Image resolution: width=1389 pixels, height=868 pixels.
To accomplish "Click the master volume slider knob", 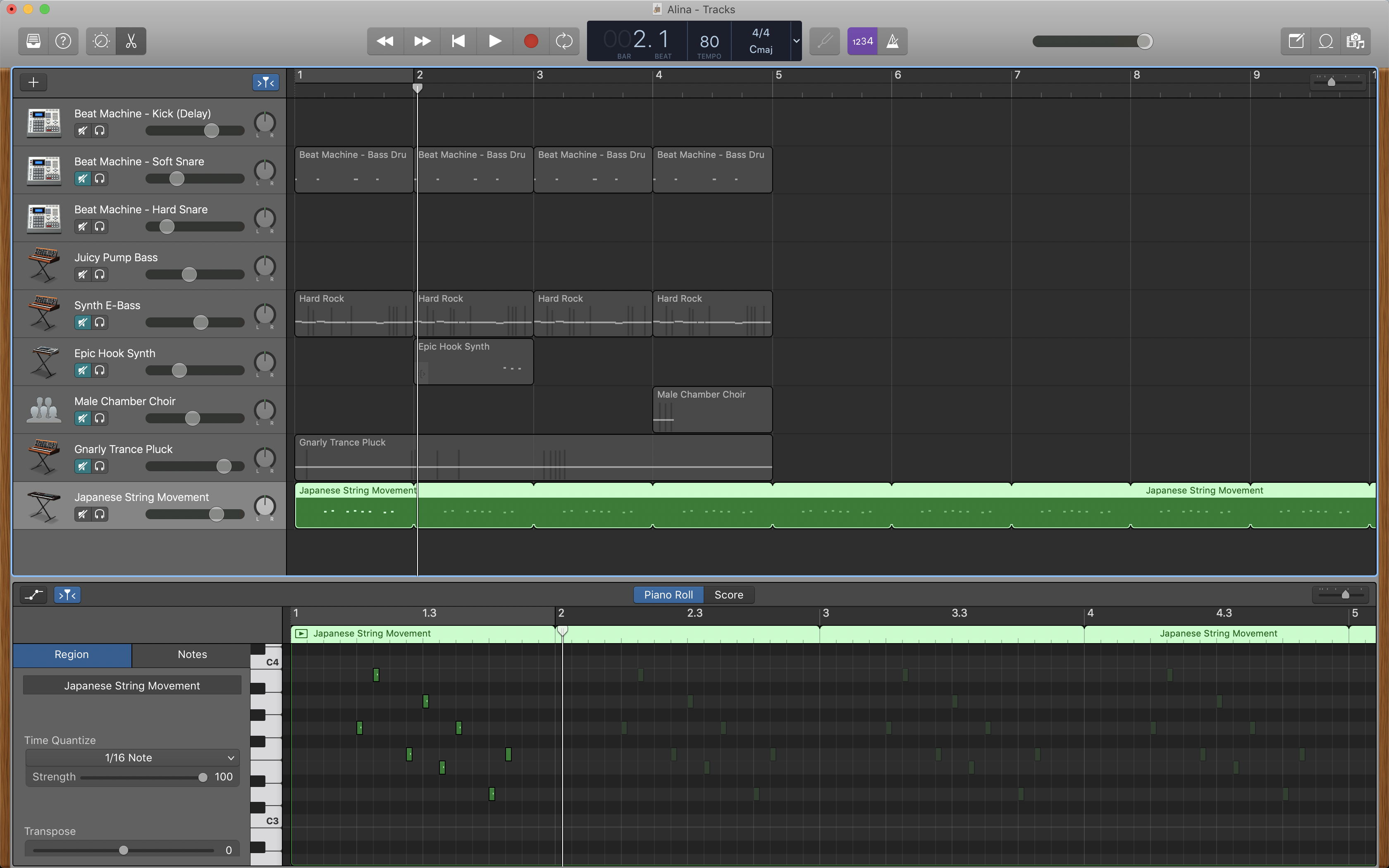I will 1145,41.
